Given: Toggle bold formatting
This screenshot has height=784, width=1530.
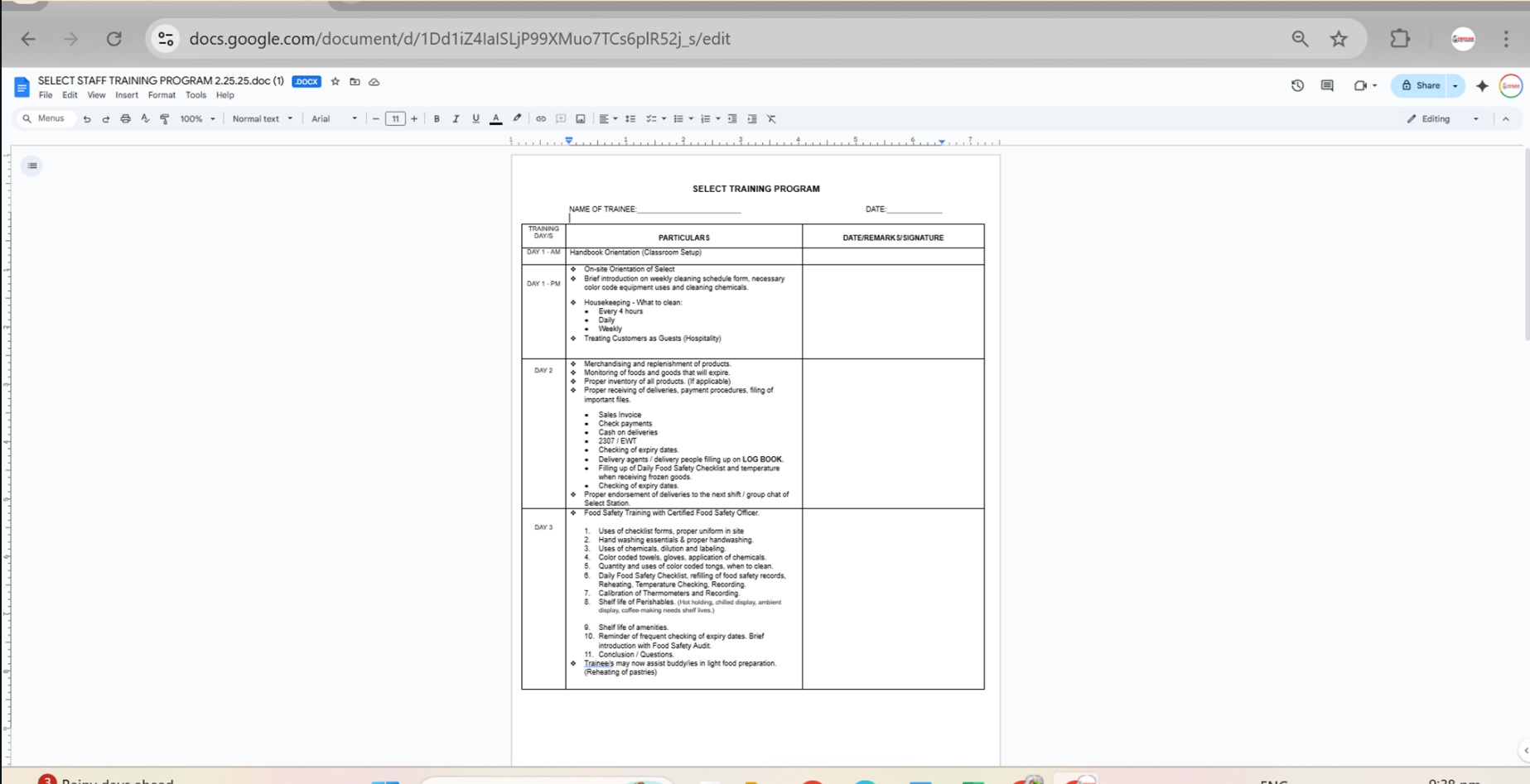Looking at the screenshot, I should coord(437,119).
